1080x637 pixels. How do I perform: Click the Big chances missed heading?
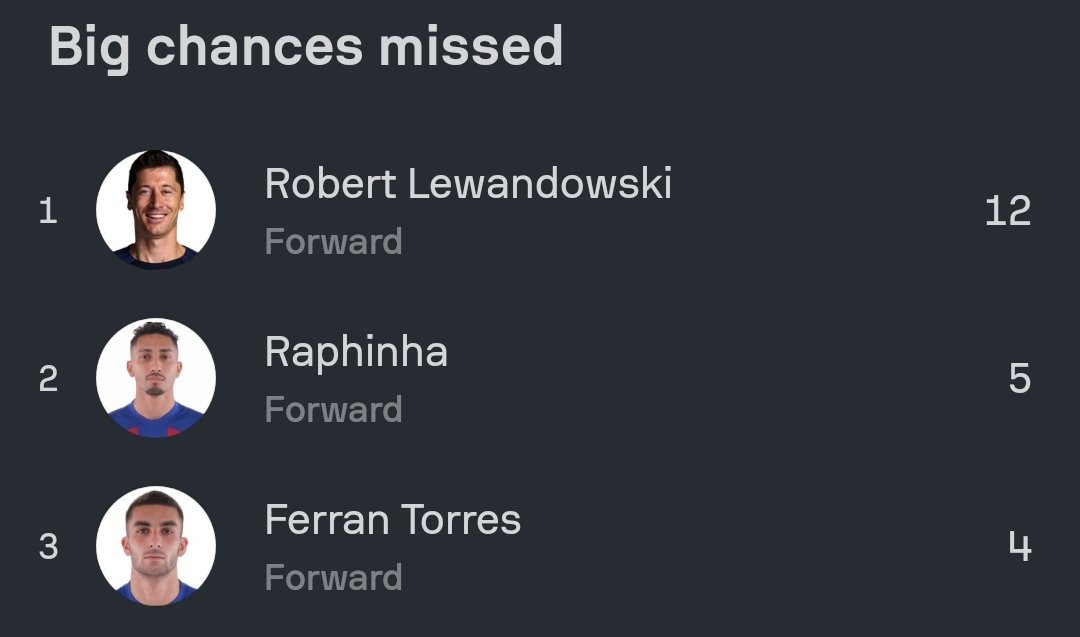tap(306, 46)
